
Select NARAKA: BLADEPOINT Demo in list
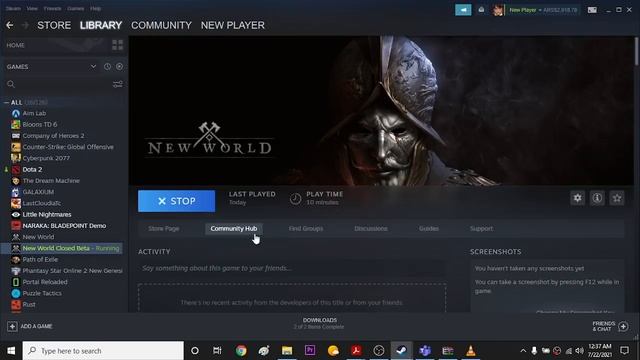(x=64, y=226)
